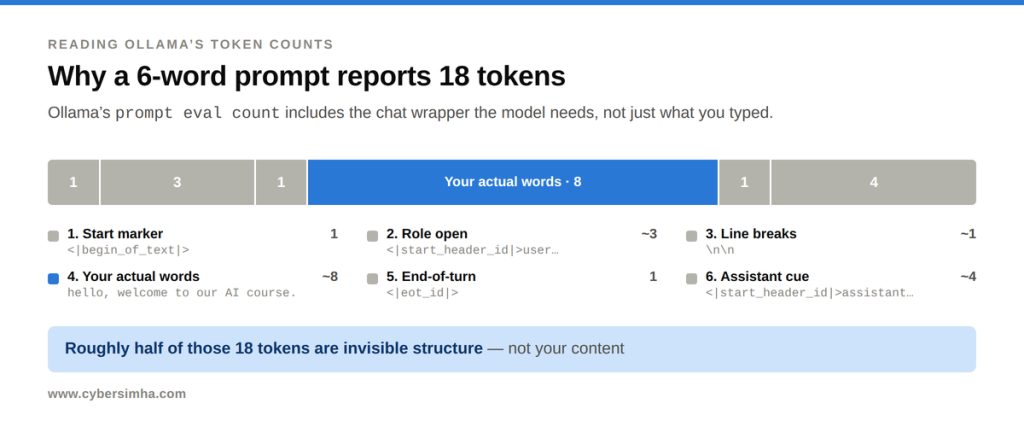Viewport: 1024px width, 427px height.
Task: Click the '<|begin_of_text|>' code text
Action: pyautogui.click(x=129, y=249)
